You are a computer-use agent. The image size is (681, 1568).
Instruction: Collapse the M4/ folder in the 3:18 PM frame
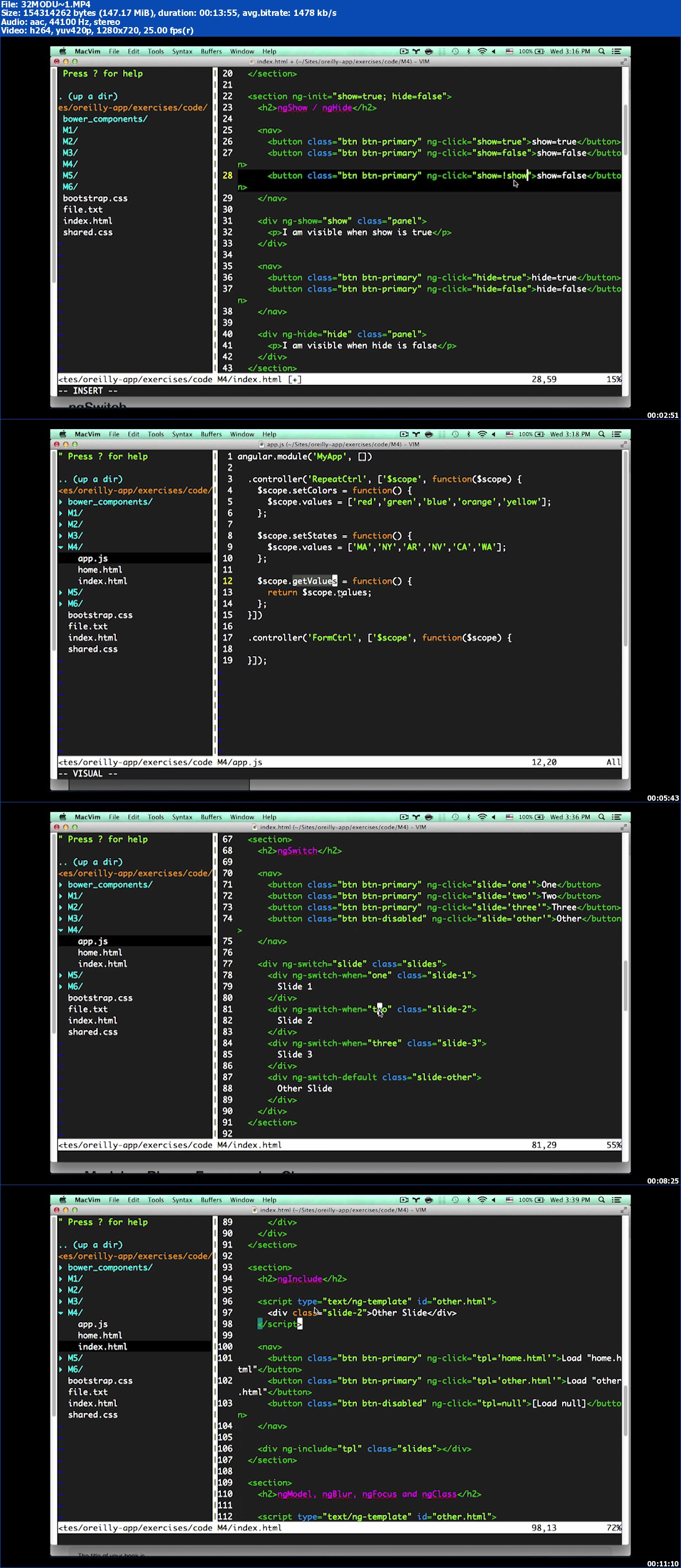61,547
